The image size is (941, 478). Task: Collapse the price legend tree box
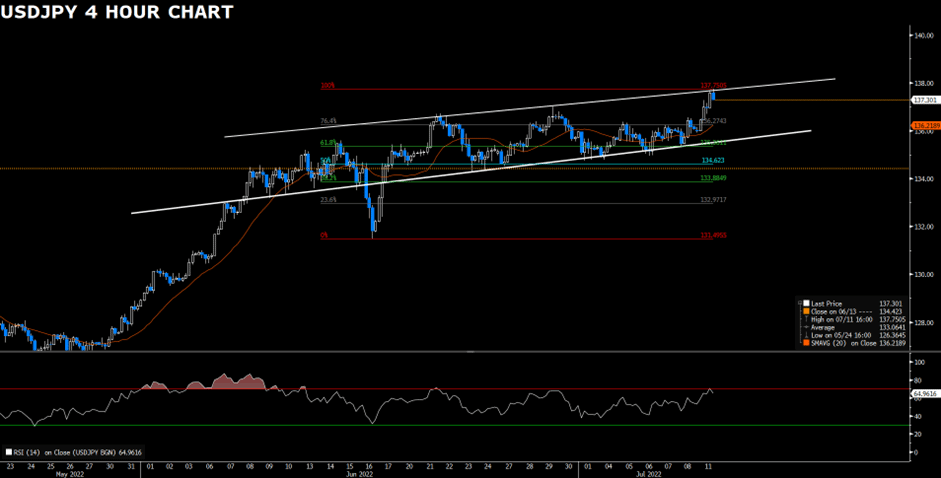798,303
